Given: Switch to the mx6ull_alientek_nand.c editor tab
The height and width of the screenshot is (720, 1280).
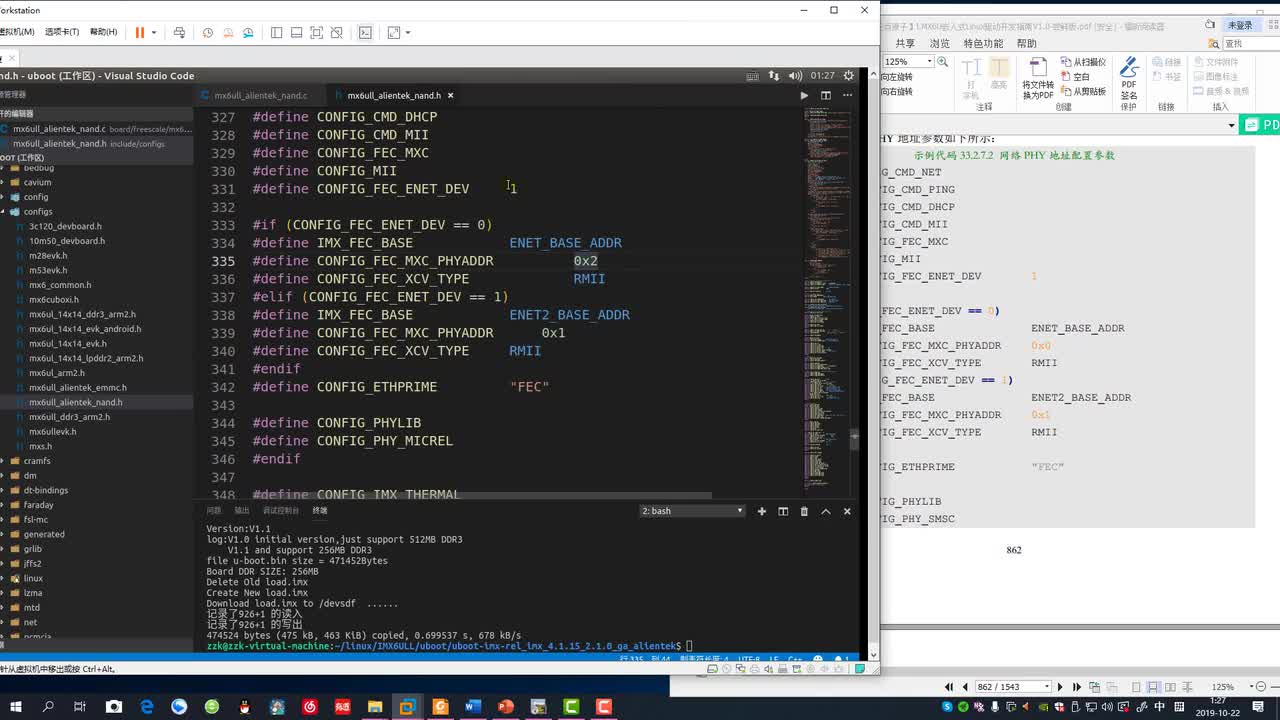Looking at the screenshot, I should coord(261,95).
